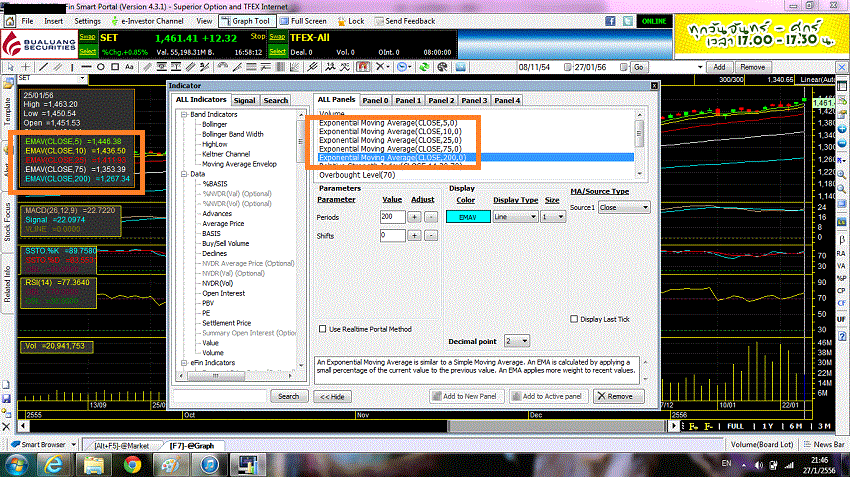This screenshot has height=477, width=850.
Task: Toggle checkbox next to Go button
Action: click(624, 67)
